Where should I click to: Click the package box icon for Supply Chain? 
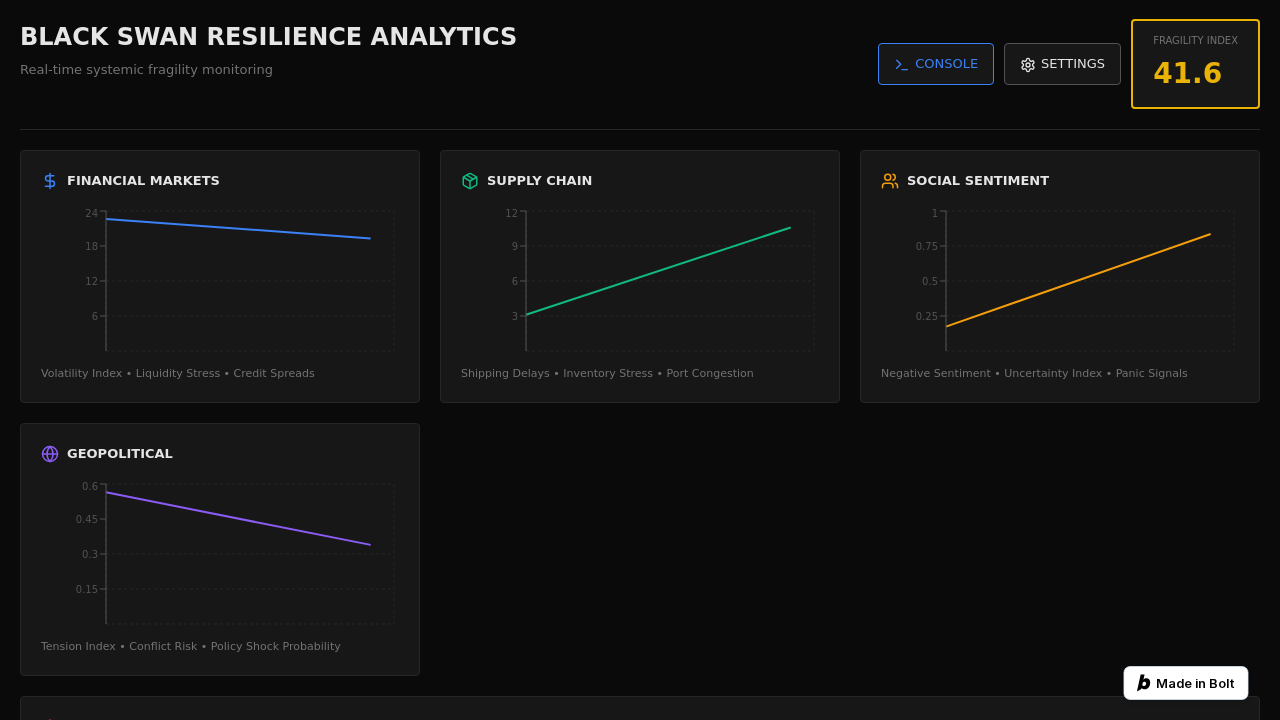click(x=470, y=181)
